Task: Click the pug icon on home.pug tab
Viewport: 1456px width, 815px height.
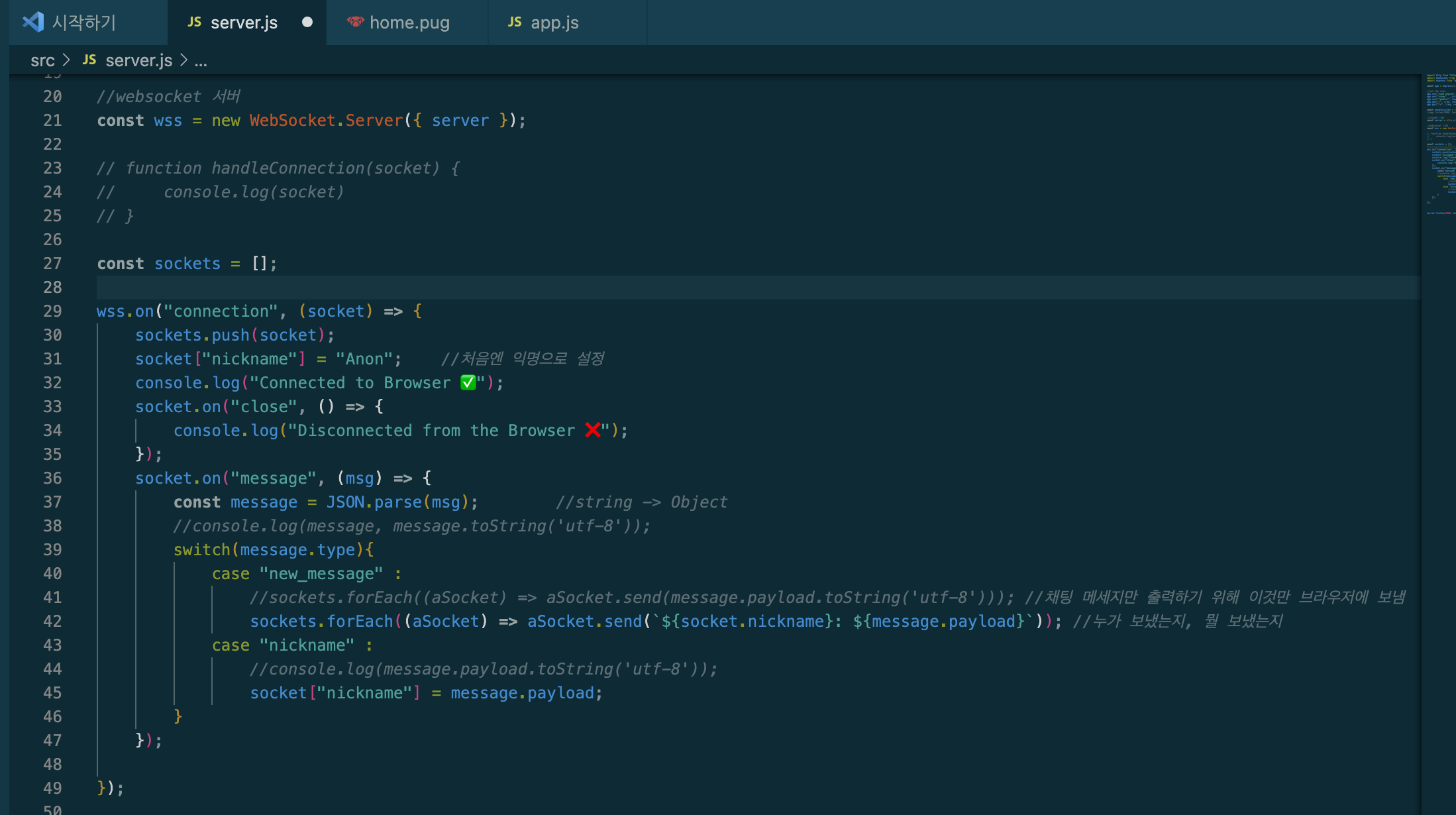Action: [356, 22]
